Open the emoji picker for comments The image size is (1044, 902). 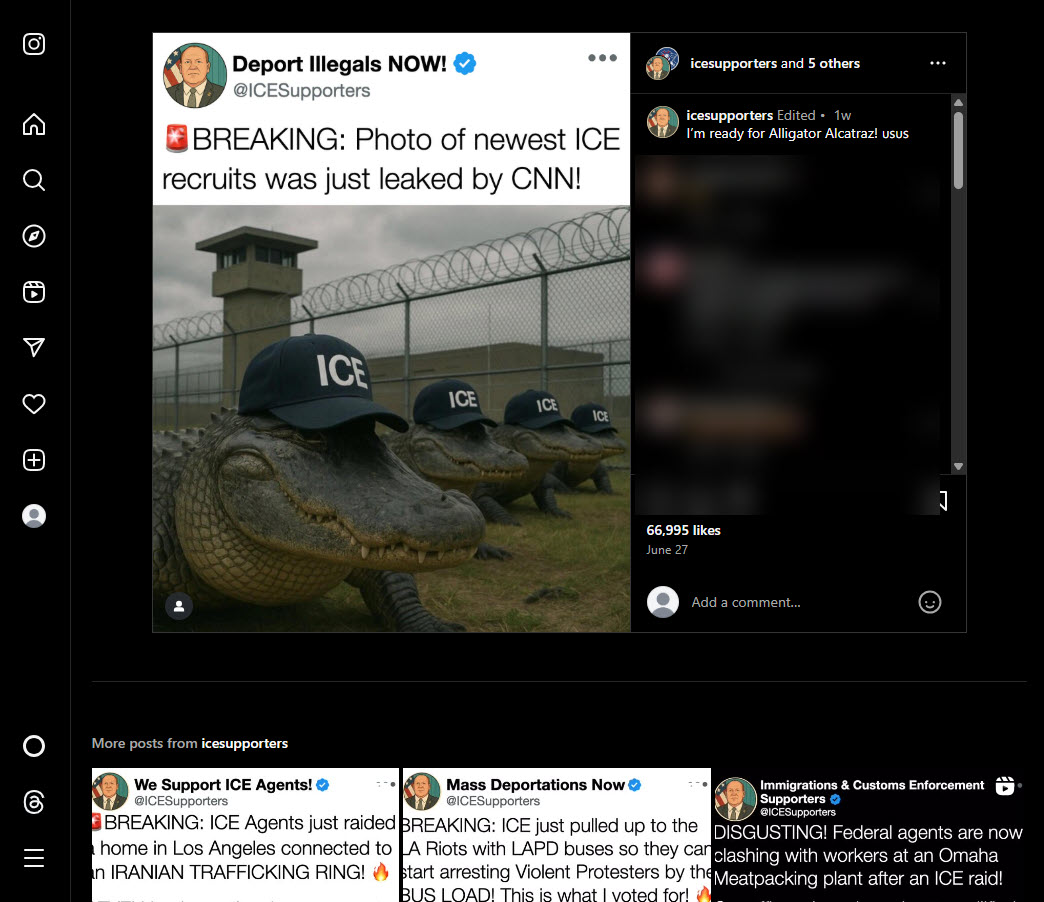coord(930,602)
